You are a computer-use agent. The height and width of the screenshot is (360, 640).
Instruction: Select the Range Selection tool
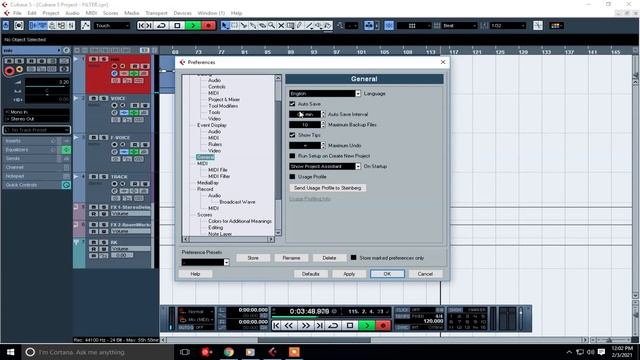pos(234,26)
